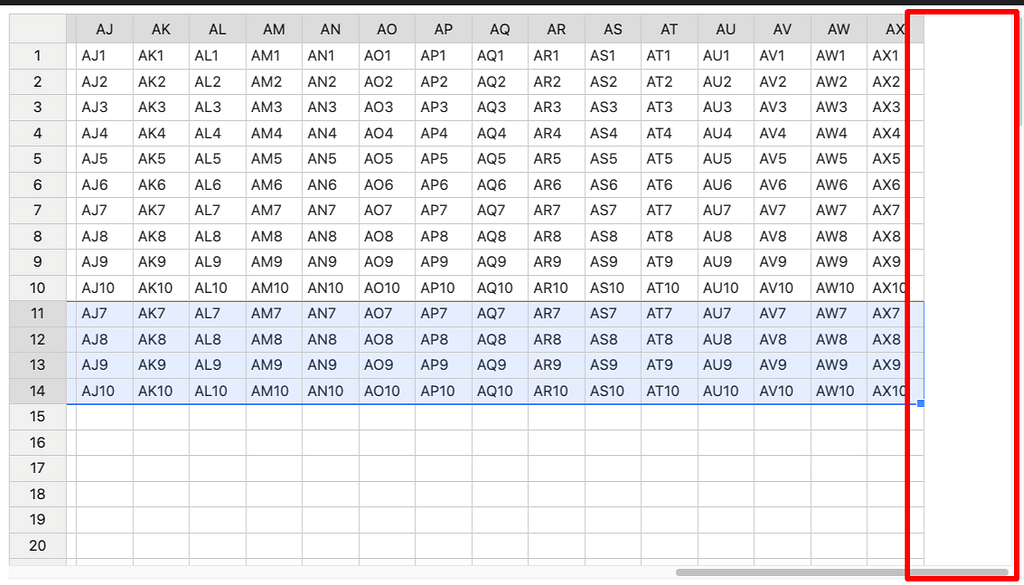
Task: Select column AM by clicking its header
Action: click(273, 29)
